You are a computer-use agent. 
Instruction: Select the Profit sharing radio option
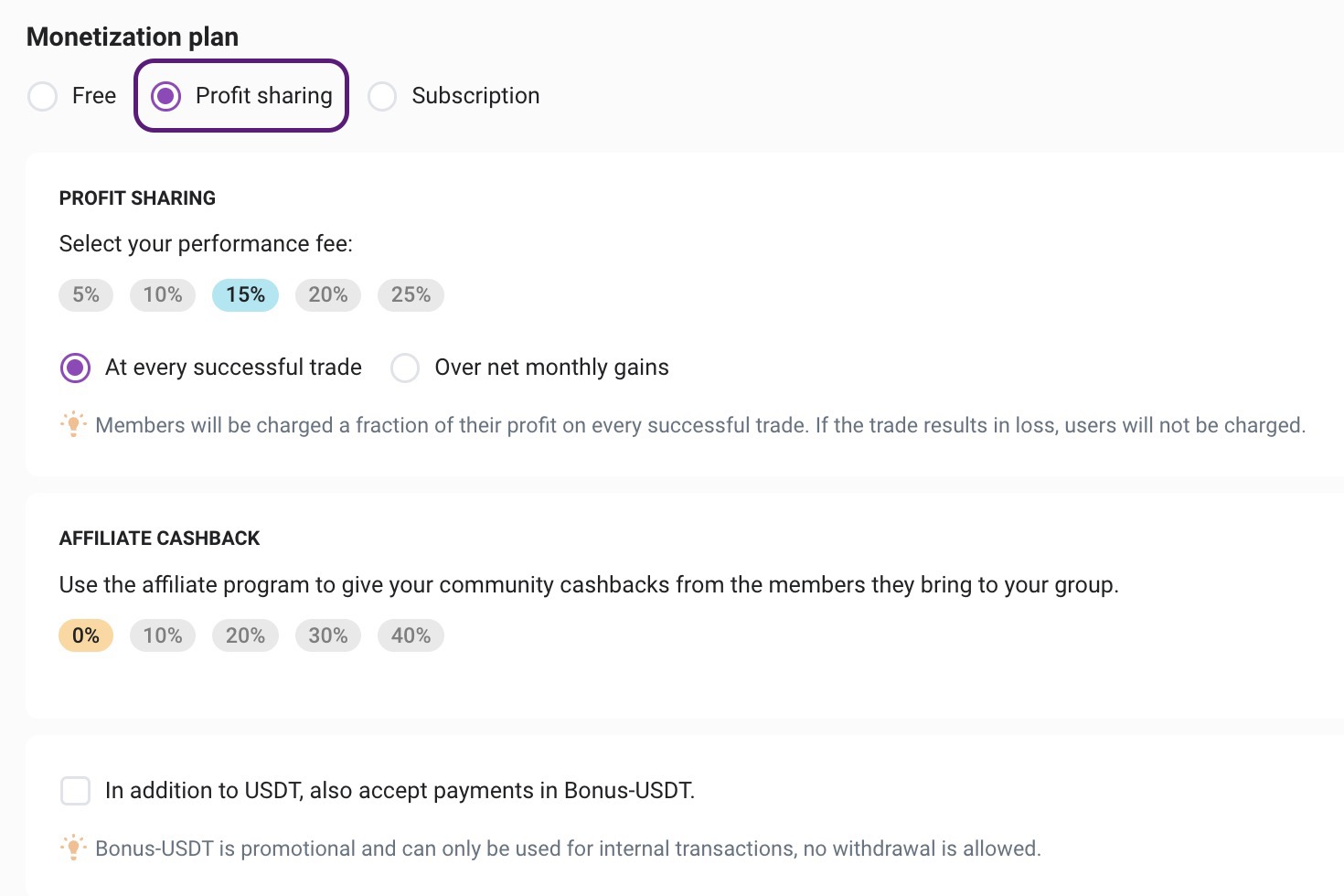(166, 96)
